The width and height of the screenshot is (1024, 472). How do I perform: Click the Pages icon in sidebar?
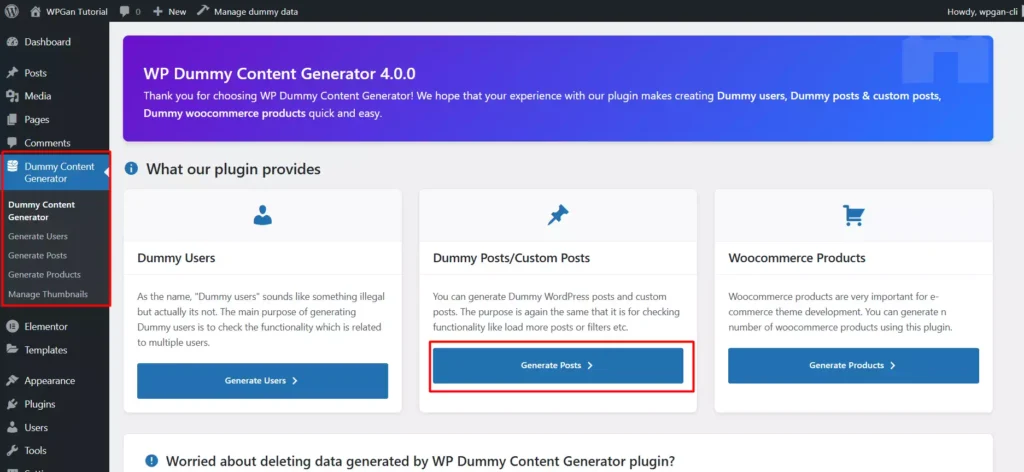click(x=12, y=119)
